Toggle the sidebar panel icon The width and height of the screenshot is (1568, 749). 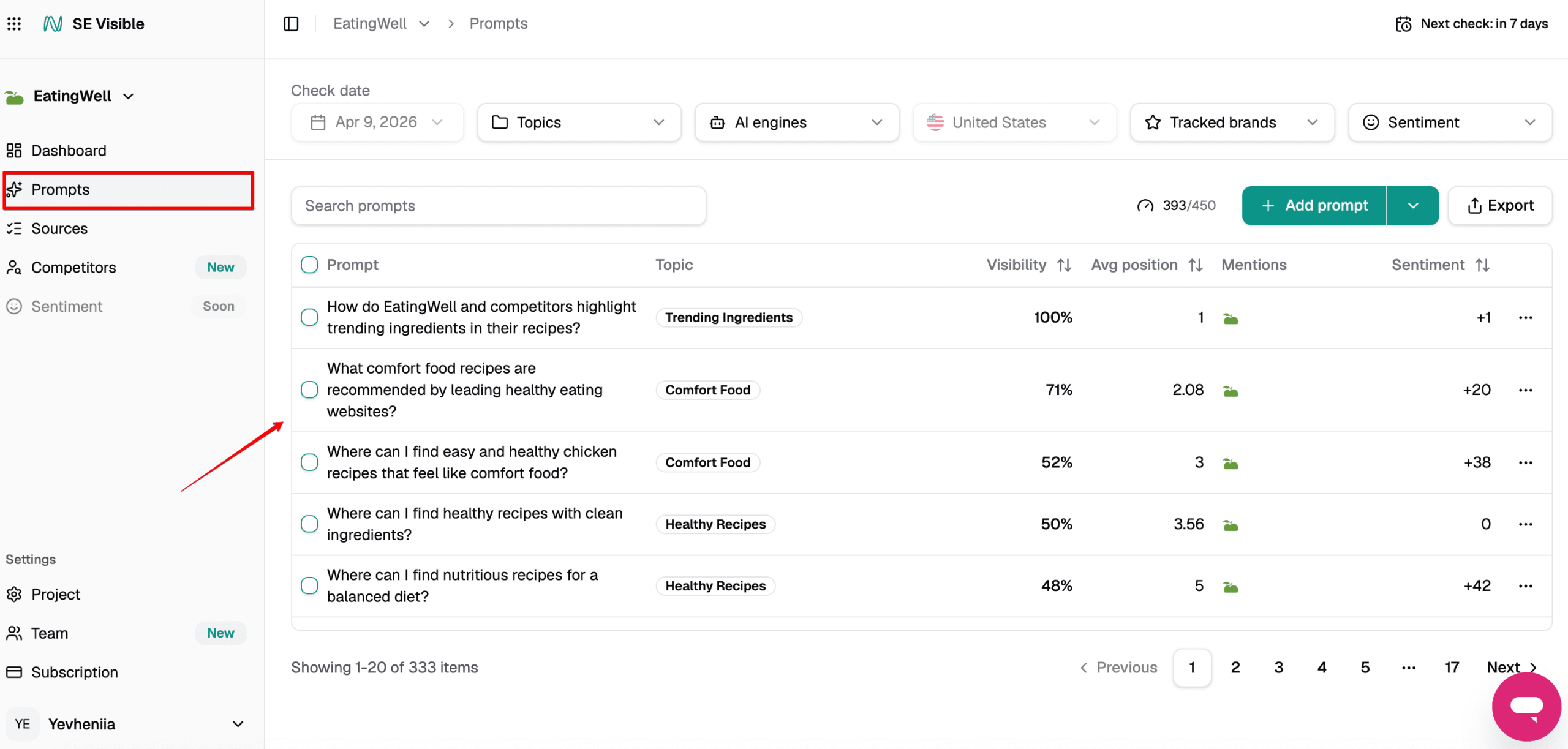tap(291, 24)
